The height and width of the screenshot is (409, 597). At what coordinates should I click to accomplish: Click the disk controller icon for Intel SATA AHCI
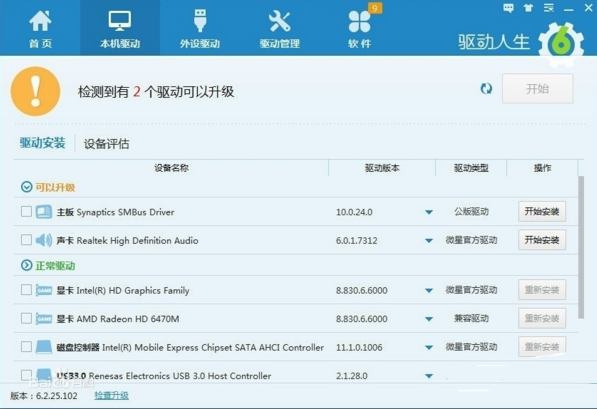(44, 347)
